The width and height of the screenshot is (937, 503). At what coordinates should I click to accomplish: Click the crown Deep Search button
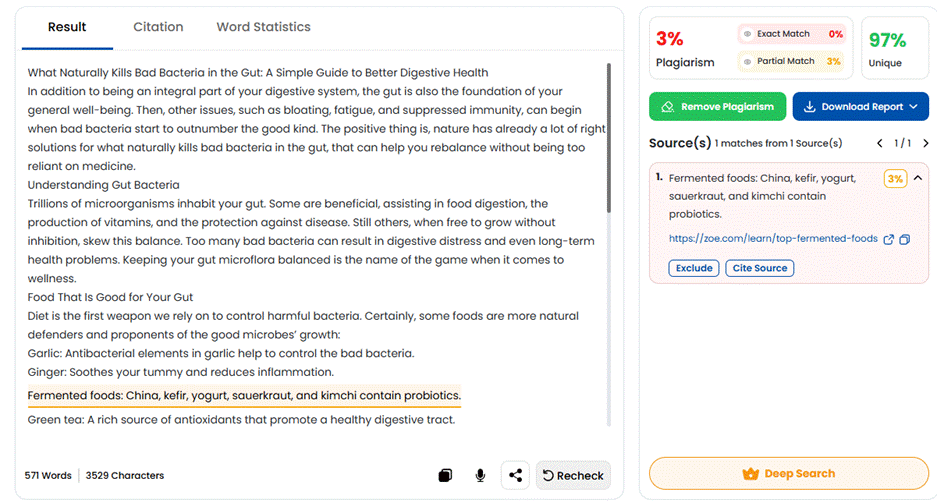[789, 474]
